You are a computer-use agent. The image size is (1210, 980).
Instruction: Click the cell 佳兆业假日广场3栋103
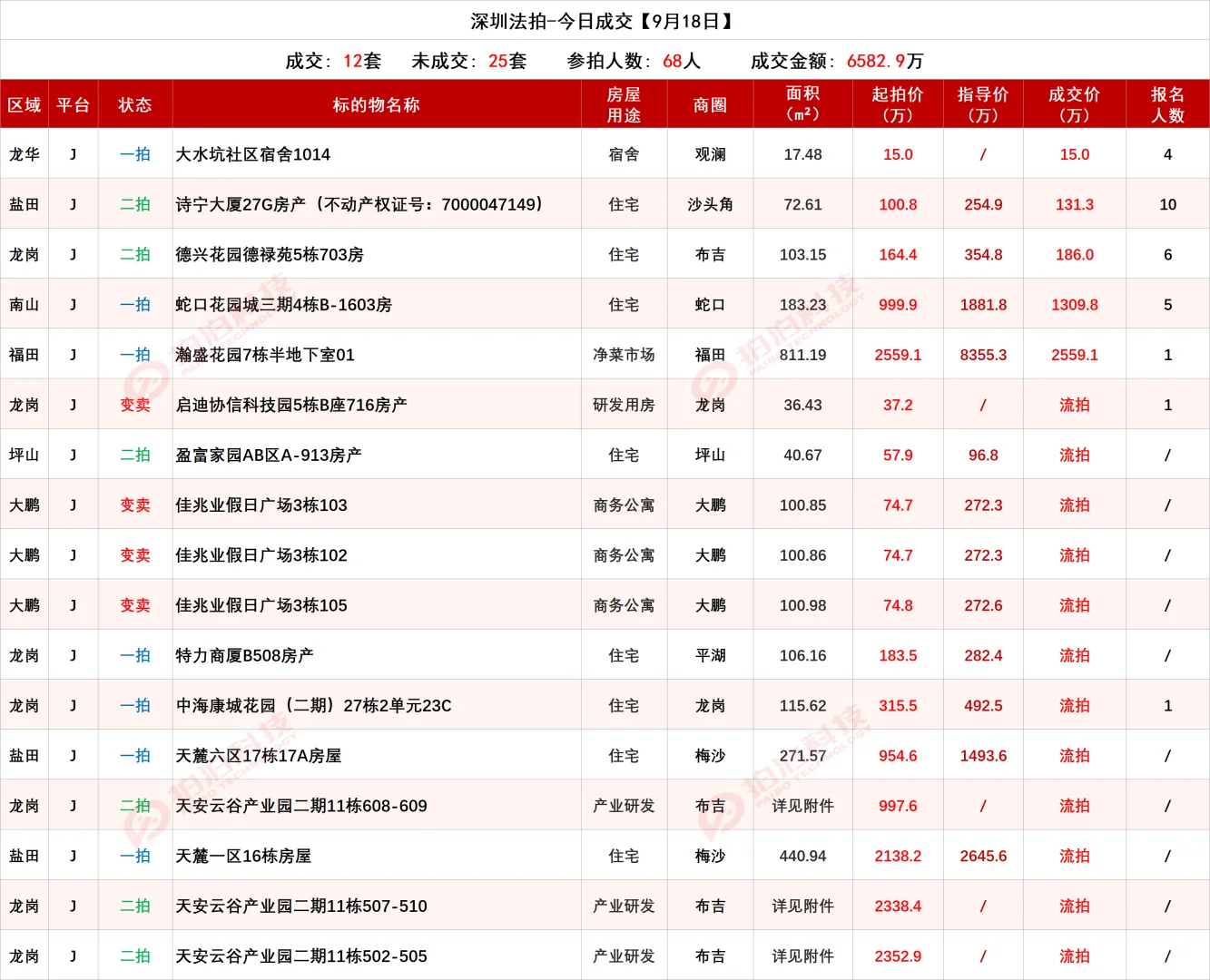tap(377, 505)
